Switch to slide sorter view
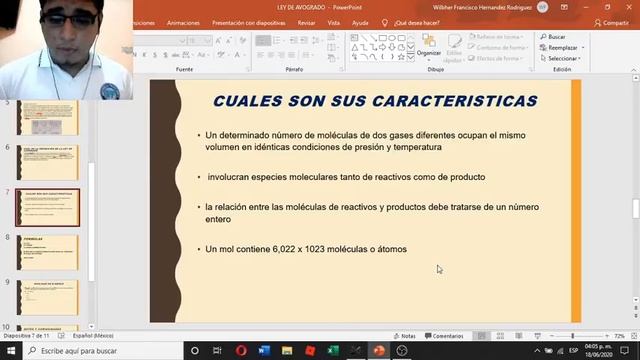Image resolution: width=640 pixels, height=360 pixels. click(x=500, y=336)
